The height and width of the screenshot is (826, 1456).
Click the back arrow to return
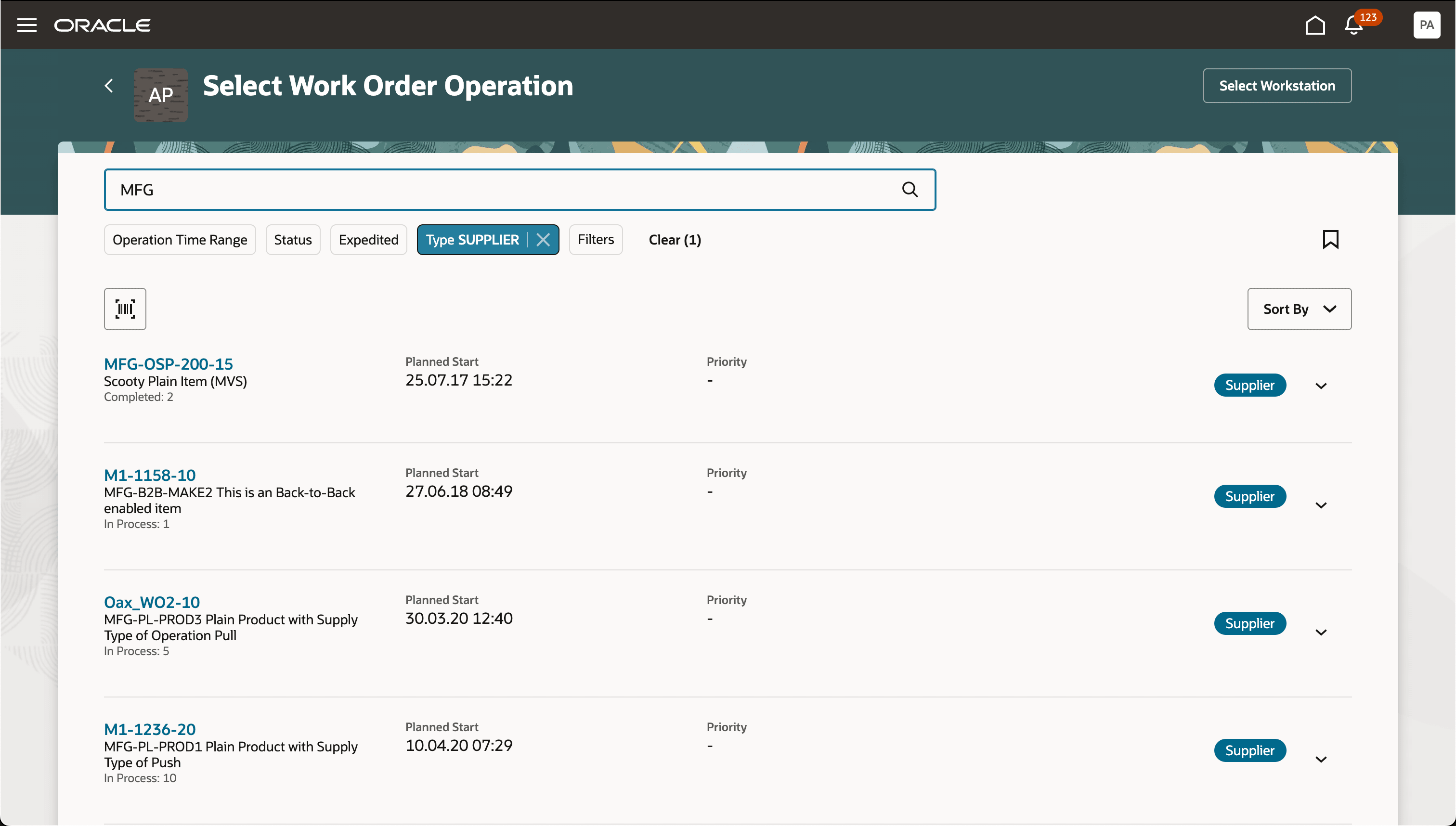pos(109,86)
